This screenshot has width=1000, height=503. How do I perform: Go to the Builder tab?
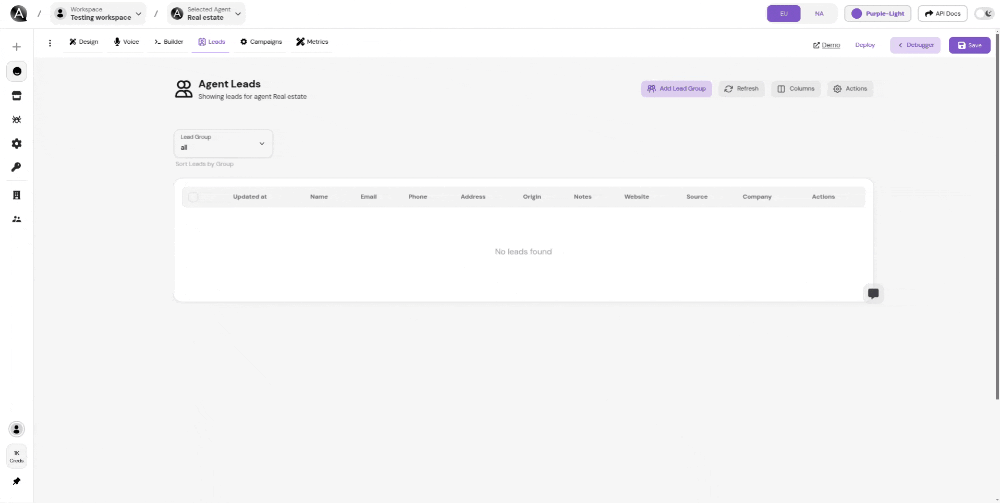169,42
